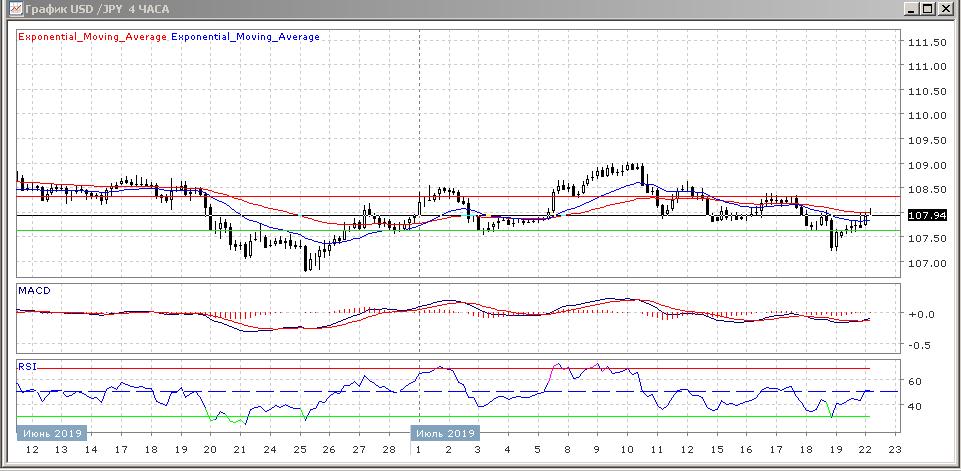
Task: Click date label 1 under Июль 2019
Action: pyautogui.click(x=419, y=450)
